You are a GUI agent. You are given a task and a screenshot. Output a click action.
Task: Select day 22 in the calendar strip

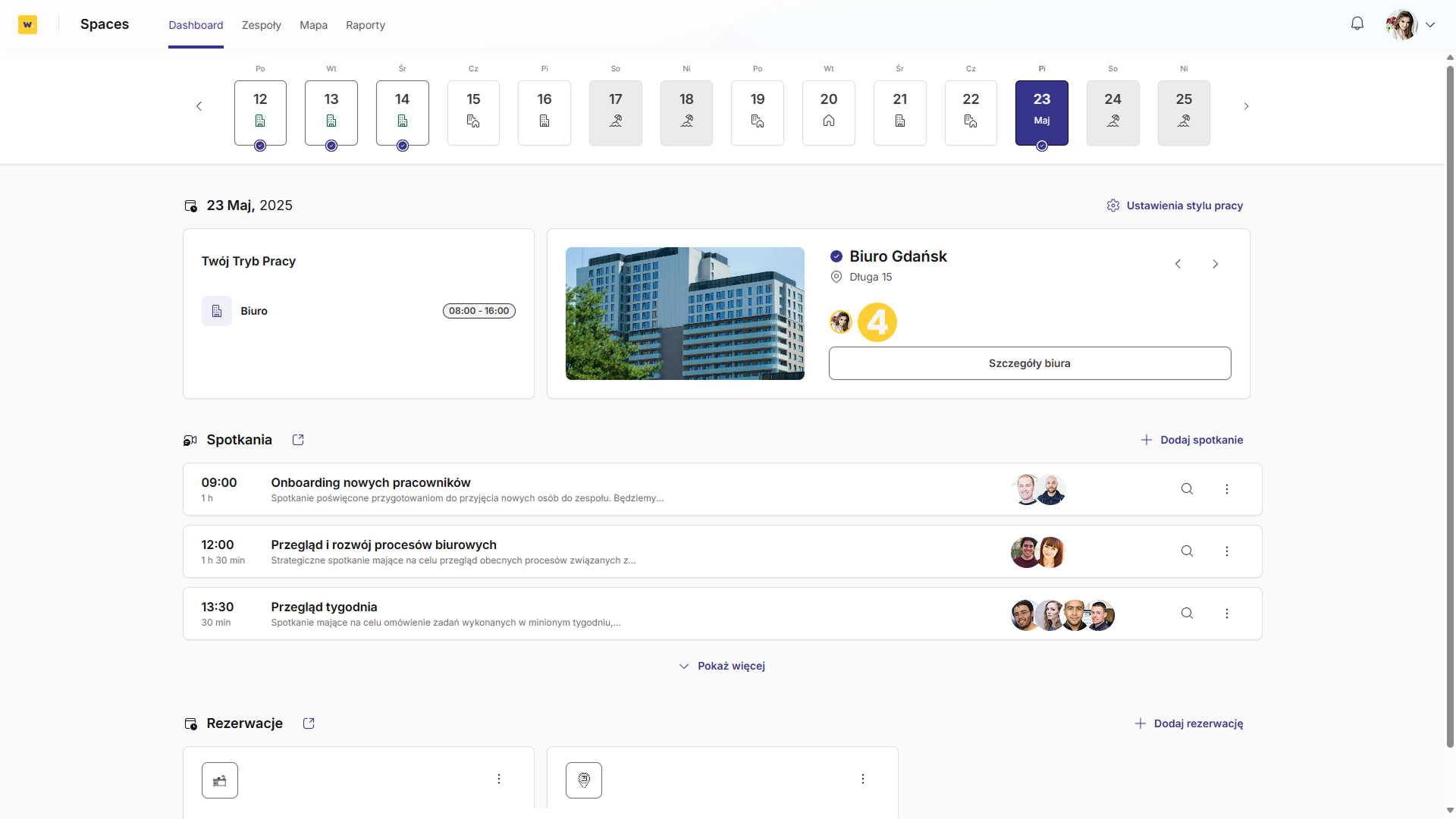click(x=971, y=112)
